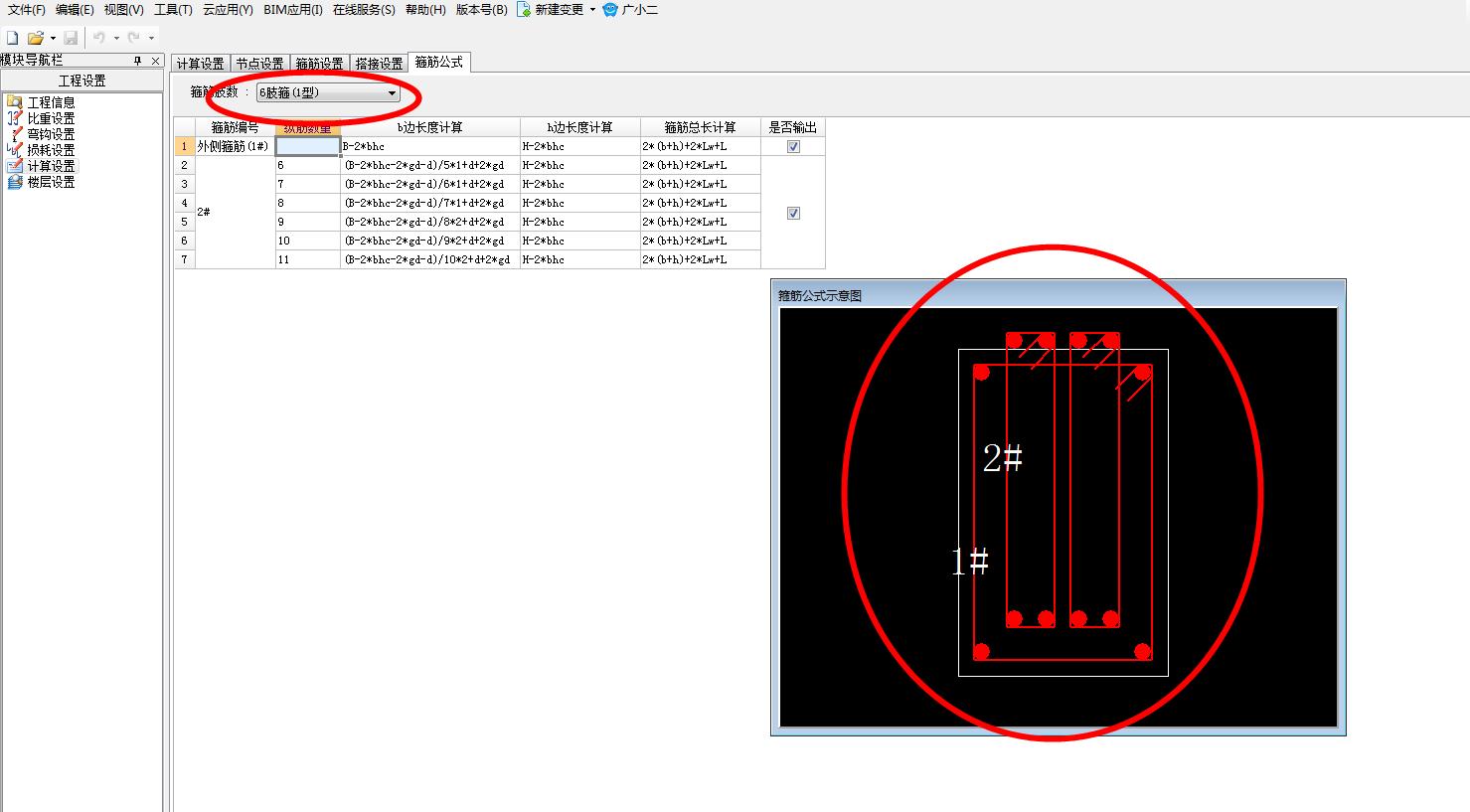Pin the 模块导航栏 panel

(x=138, y=61)
